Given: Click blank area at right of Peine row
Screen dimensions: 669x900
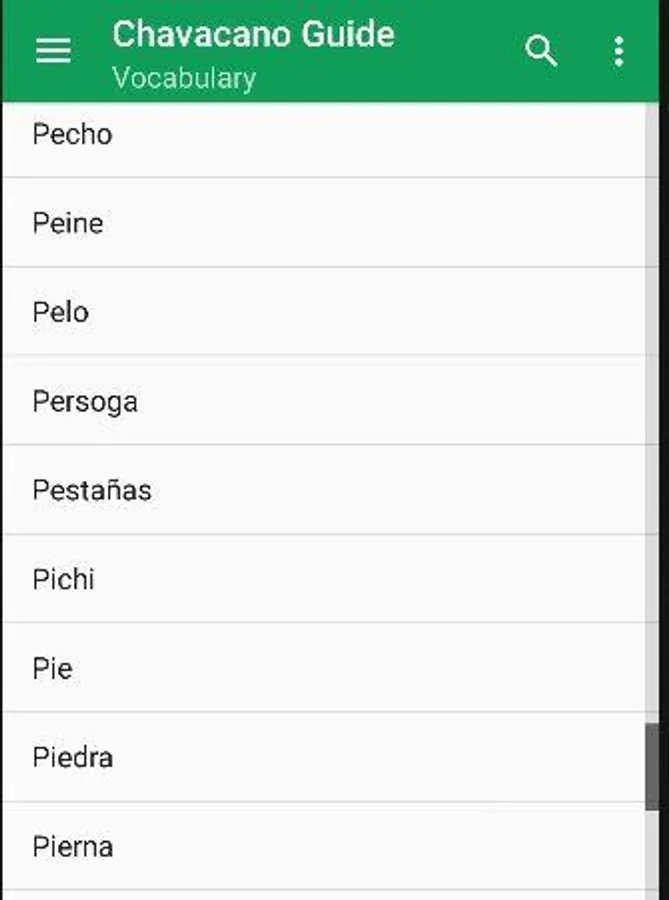Looking at the screenshot, I should (x=450, y=222).
